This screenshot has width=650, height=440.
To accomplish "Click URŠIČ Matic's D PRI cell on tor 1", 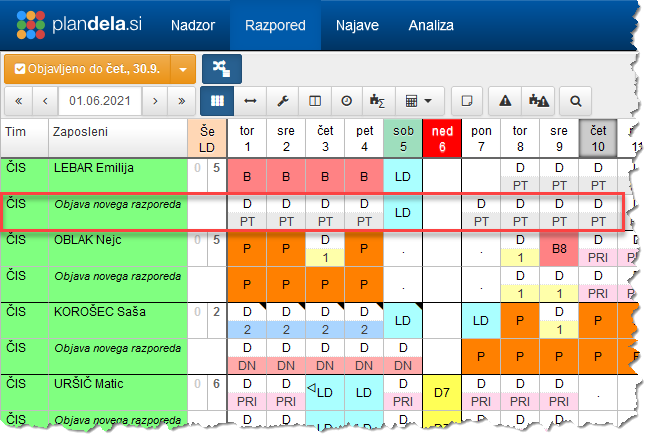I will tap(247, 392).
